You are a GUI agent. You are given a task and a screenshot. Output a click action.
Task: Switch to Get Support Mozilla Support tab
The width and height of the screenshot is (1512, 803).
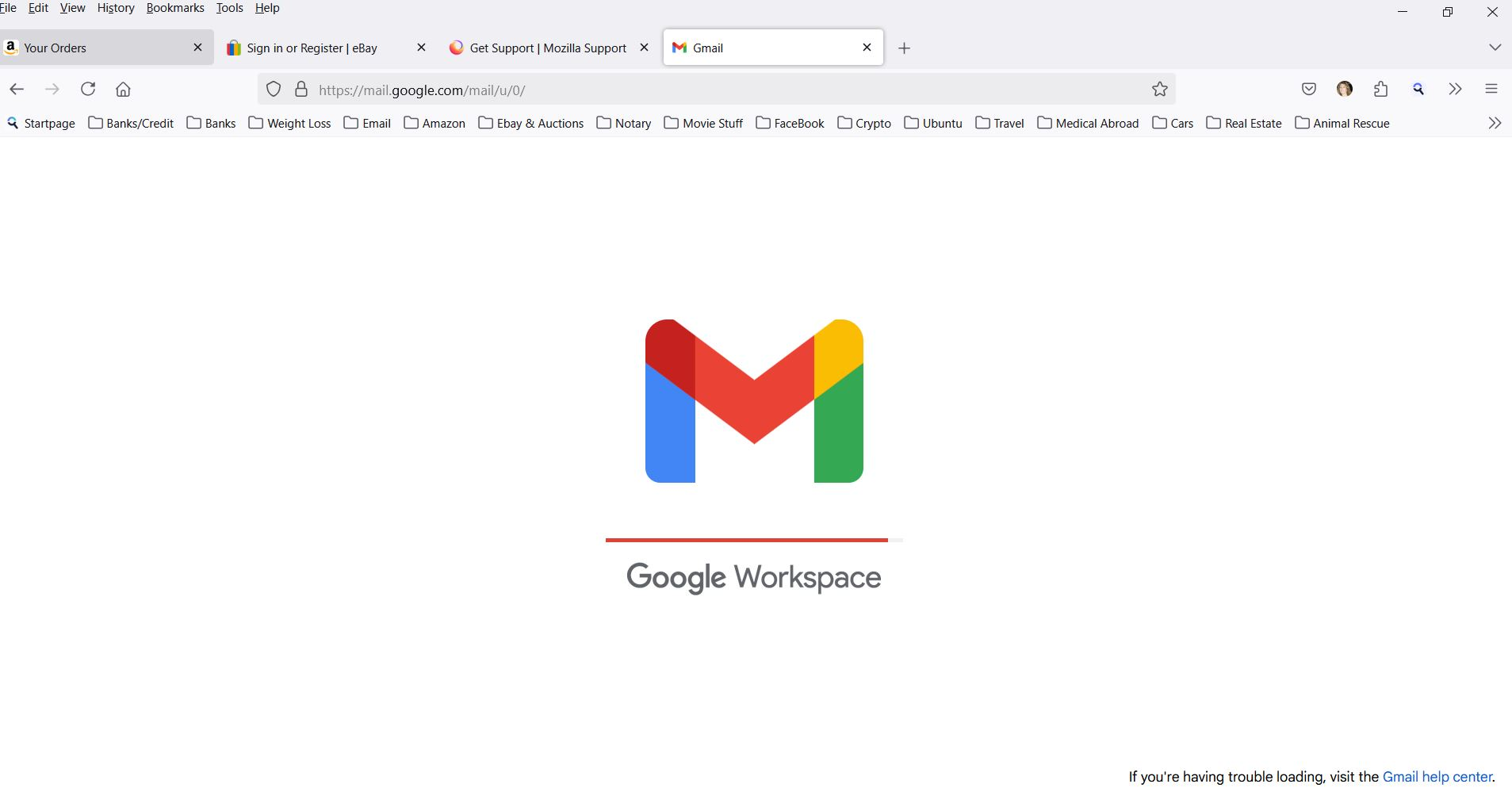(x=549, y=48)
